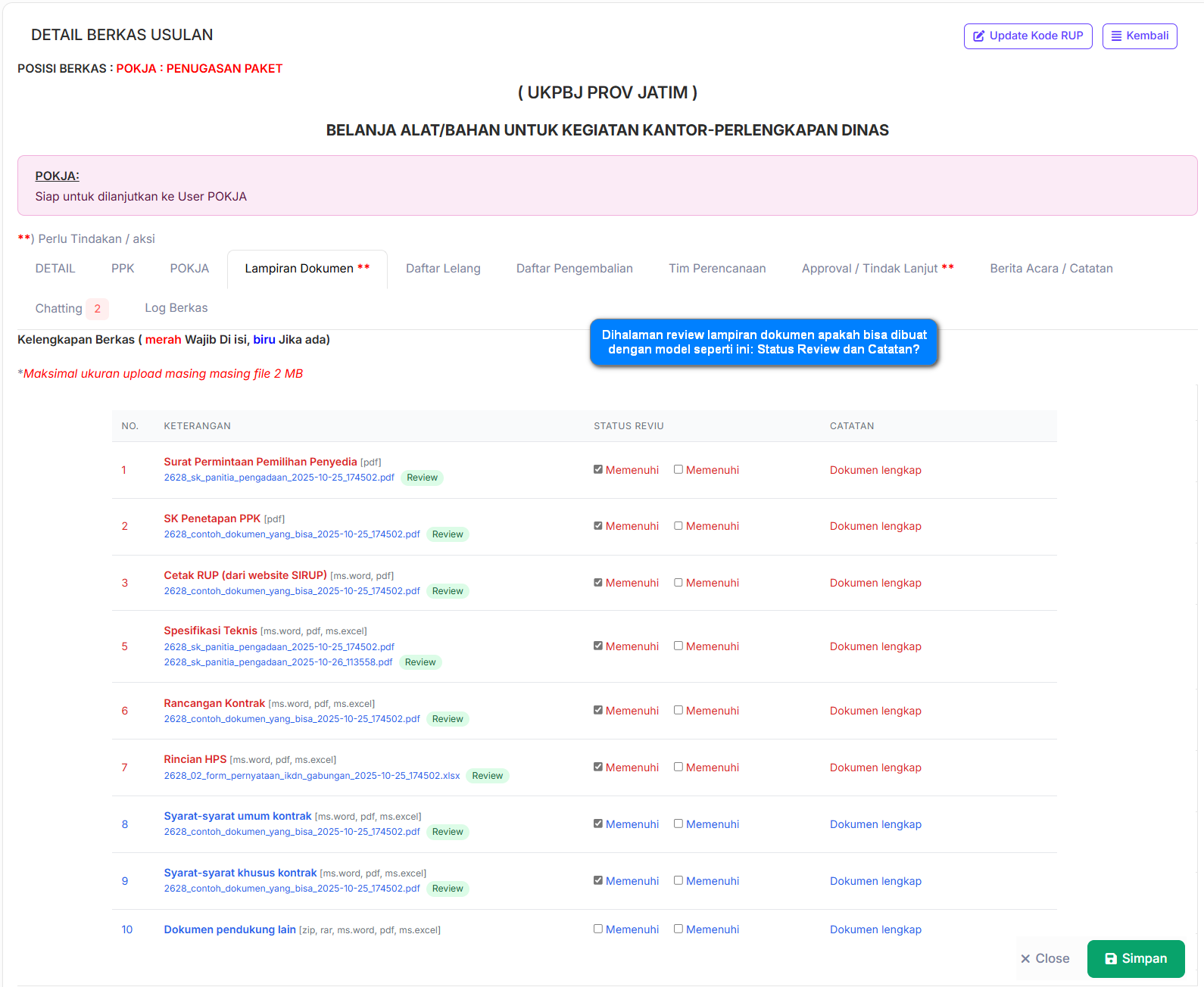Click Review badge for Surat Permintaan file
The width and height of the screenshot is (1204, 987).
tap(422, 478)
